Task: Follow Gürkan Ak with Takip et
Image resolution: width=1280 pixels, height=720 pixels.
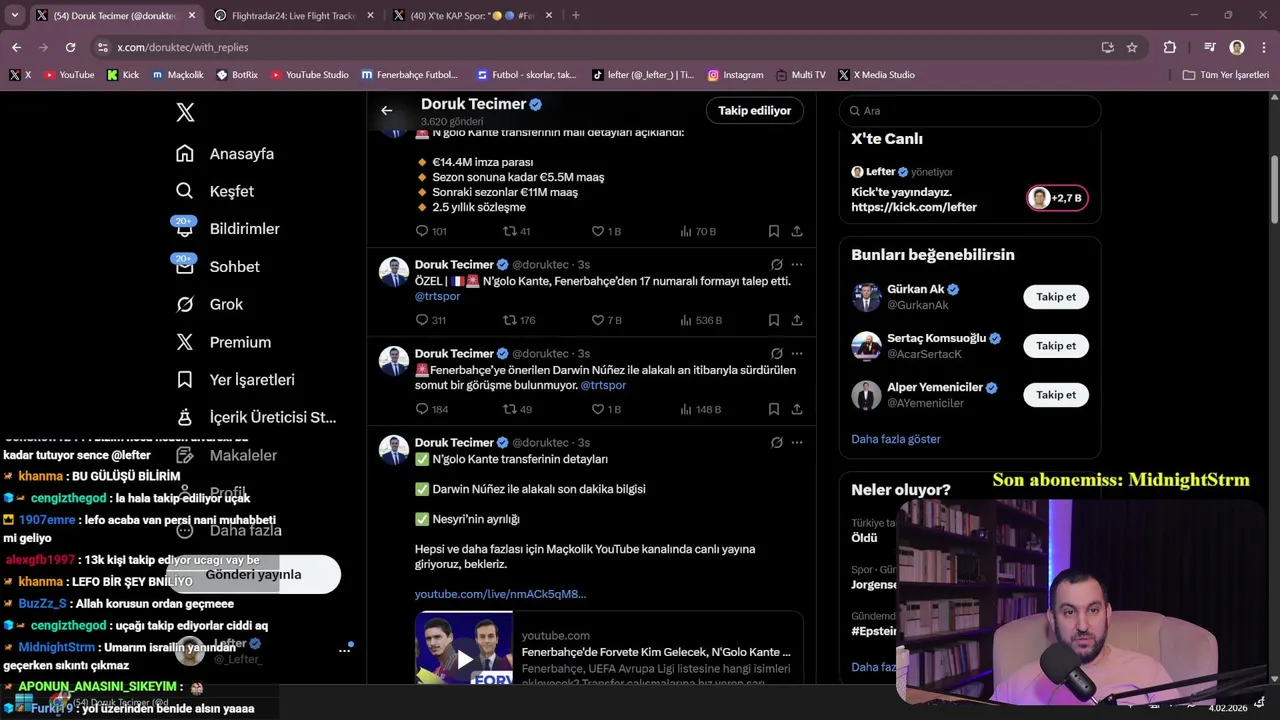Action: pyautogui.click(x=1056, y=297)
